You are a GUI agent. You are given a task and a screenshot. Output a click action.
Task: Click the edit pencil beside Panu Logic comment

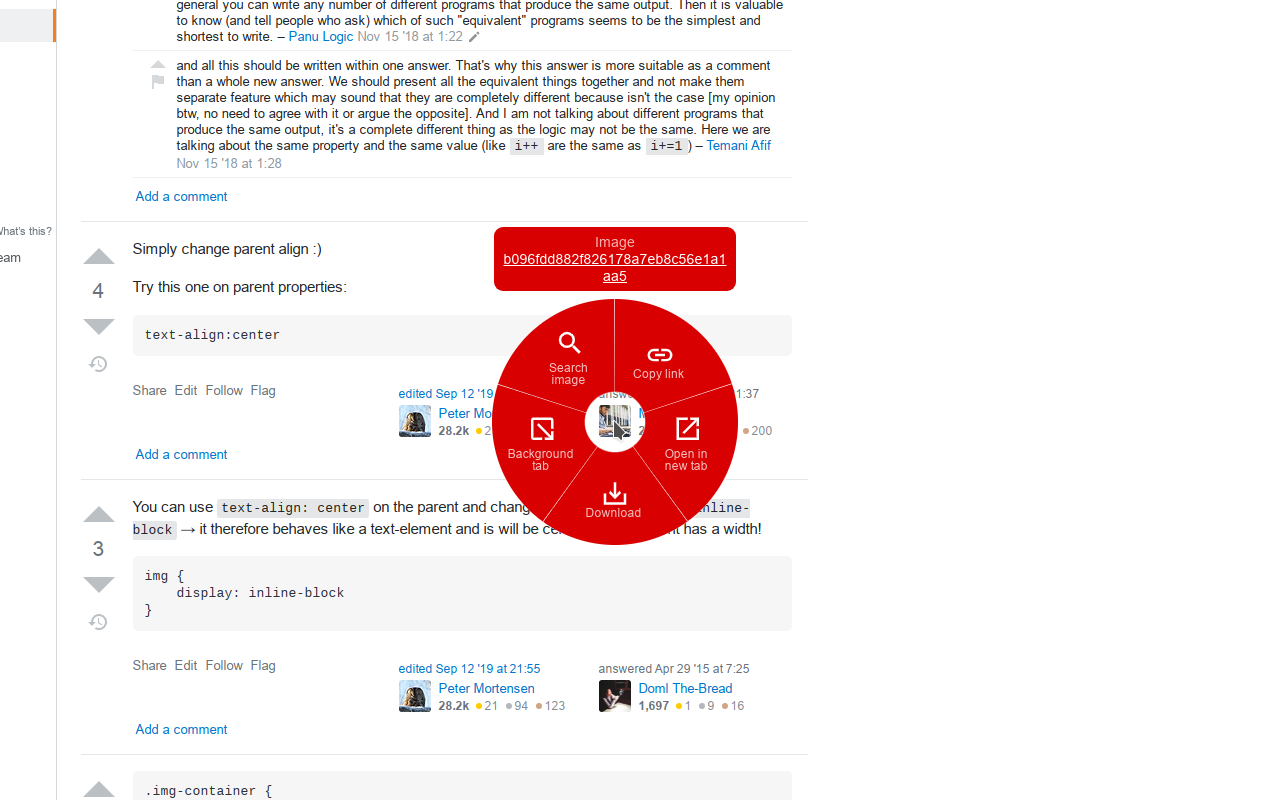coord(474,37)
